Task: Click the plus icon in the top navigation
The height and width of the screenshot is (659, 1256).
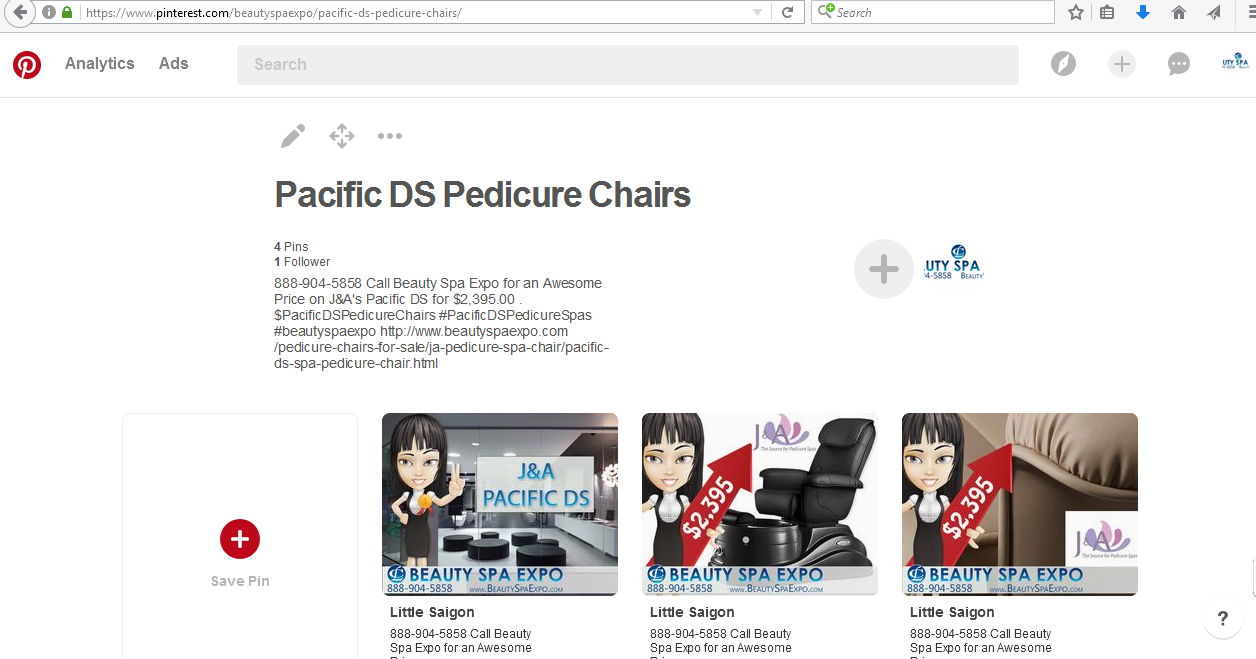Action: (1122, 64)
